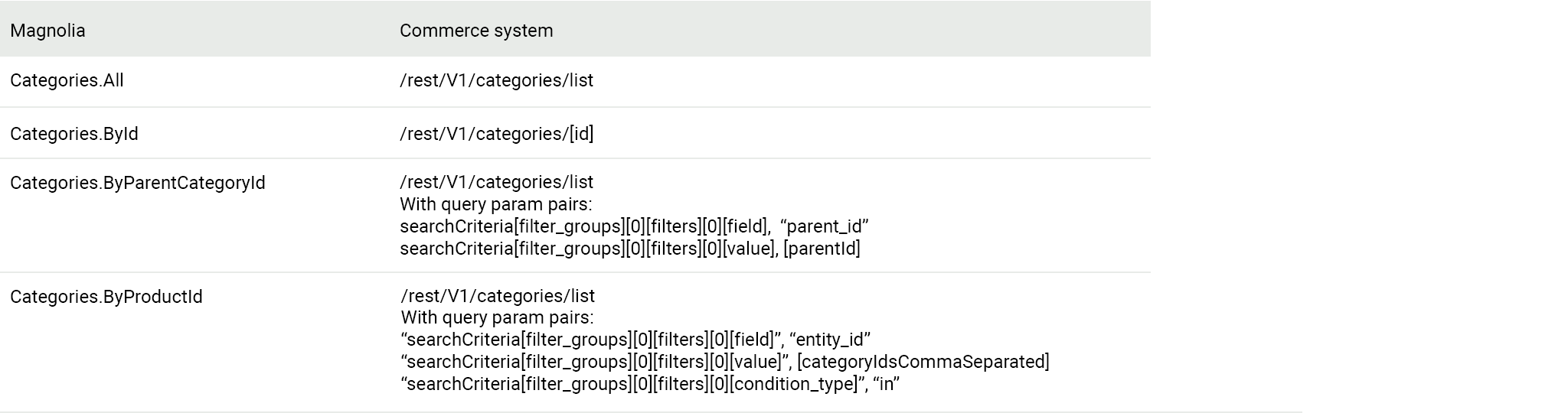This screenshot has height=413, width=1568.
Task: Click the [id] placeholder in ById endpoint
Action: [581, 134]
